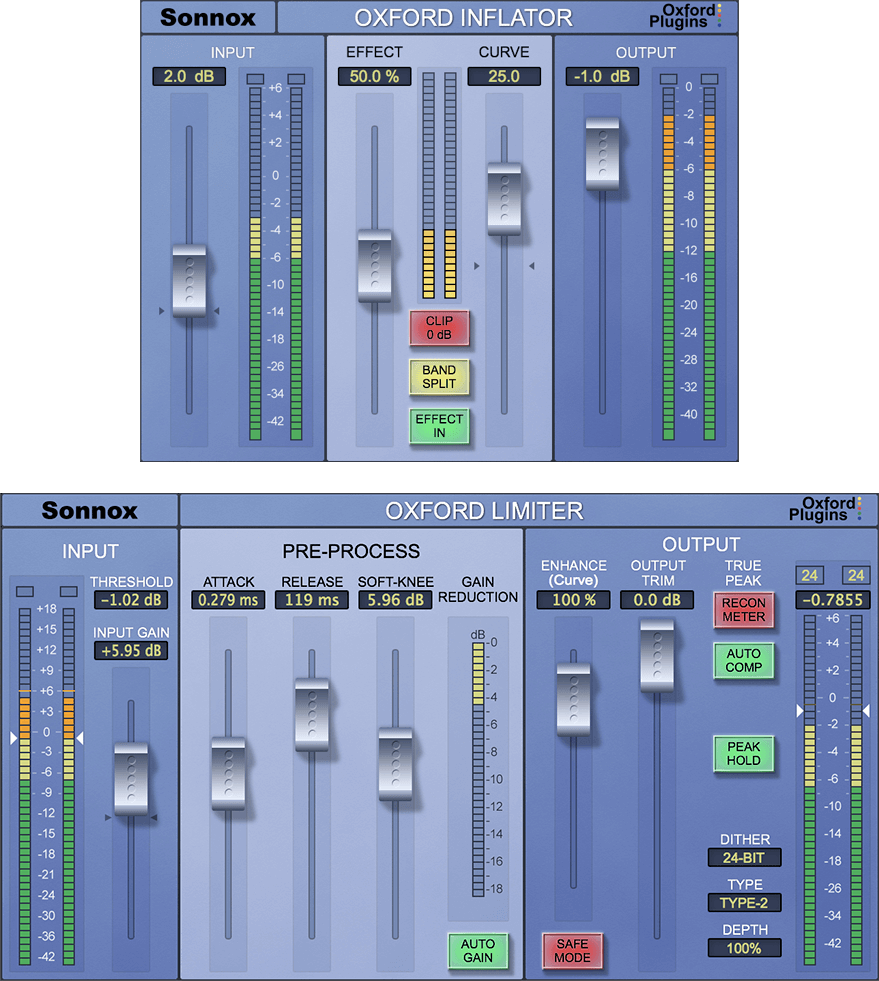Select the THRESHOLD value field showing -1.02 dB
The image size is (879, 981).
131,599
